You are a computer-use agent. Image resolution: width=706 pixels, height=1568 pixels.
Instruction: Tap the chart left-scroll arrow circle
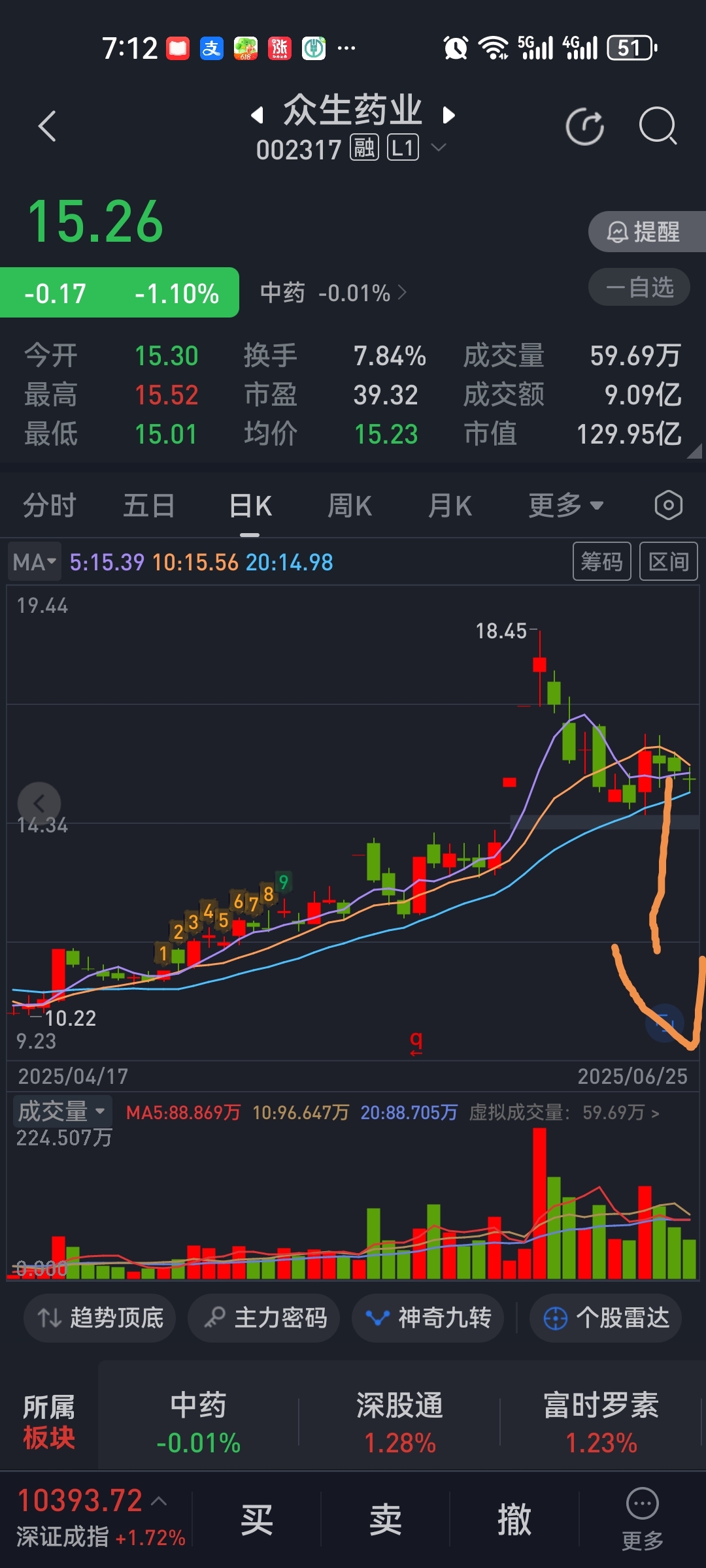39,804
